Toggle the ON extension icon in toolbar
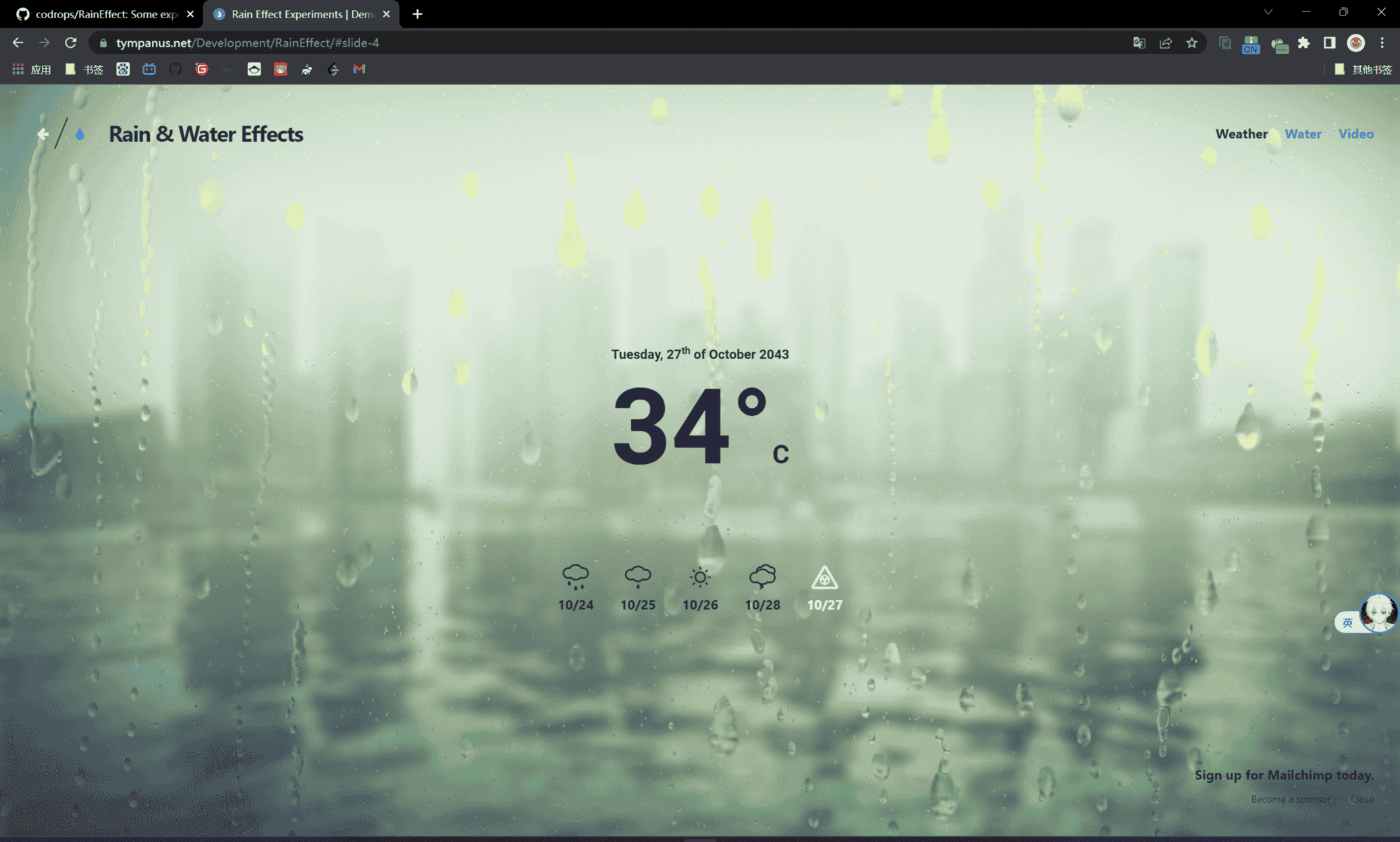1400x842 pixels. (1250, 45)
